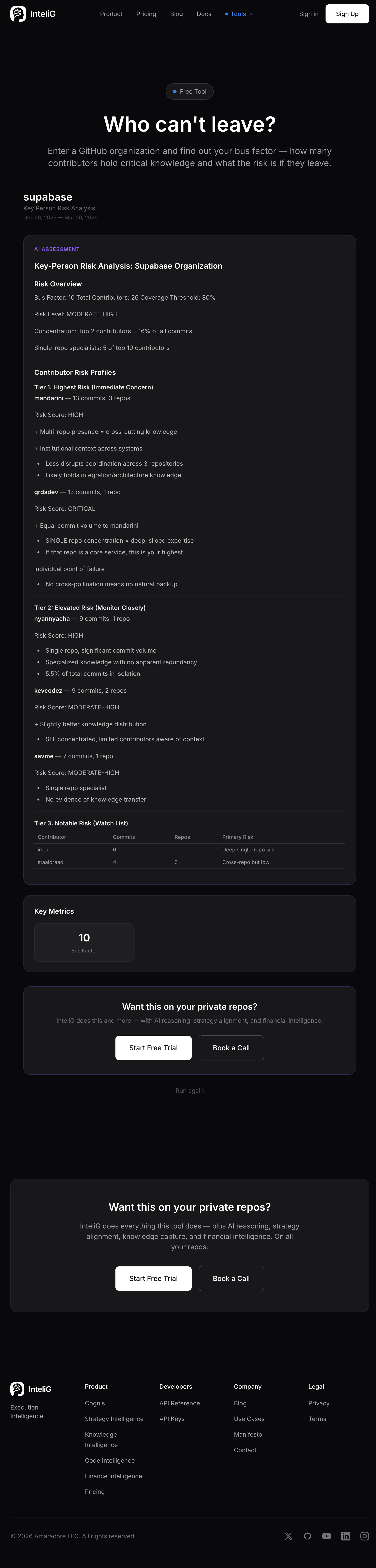This screenshot has height=1568, width=376.
Task: Click the Book a Call button
Action: [x=231, y=1048]
